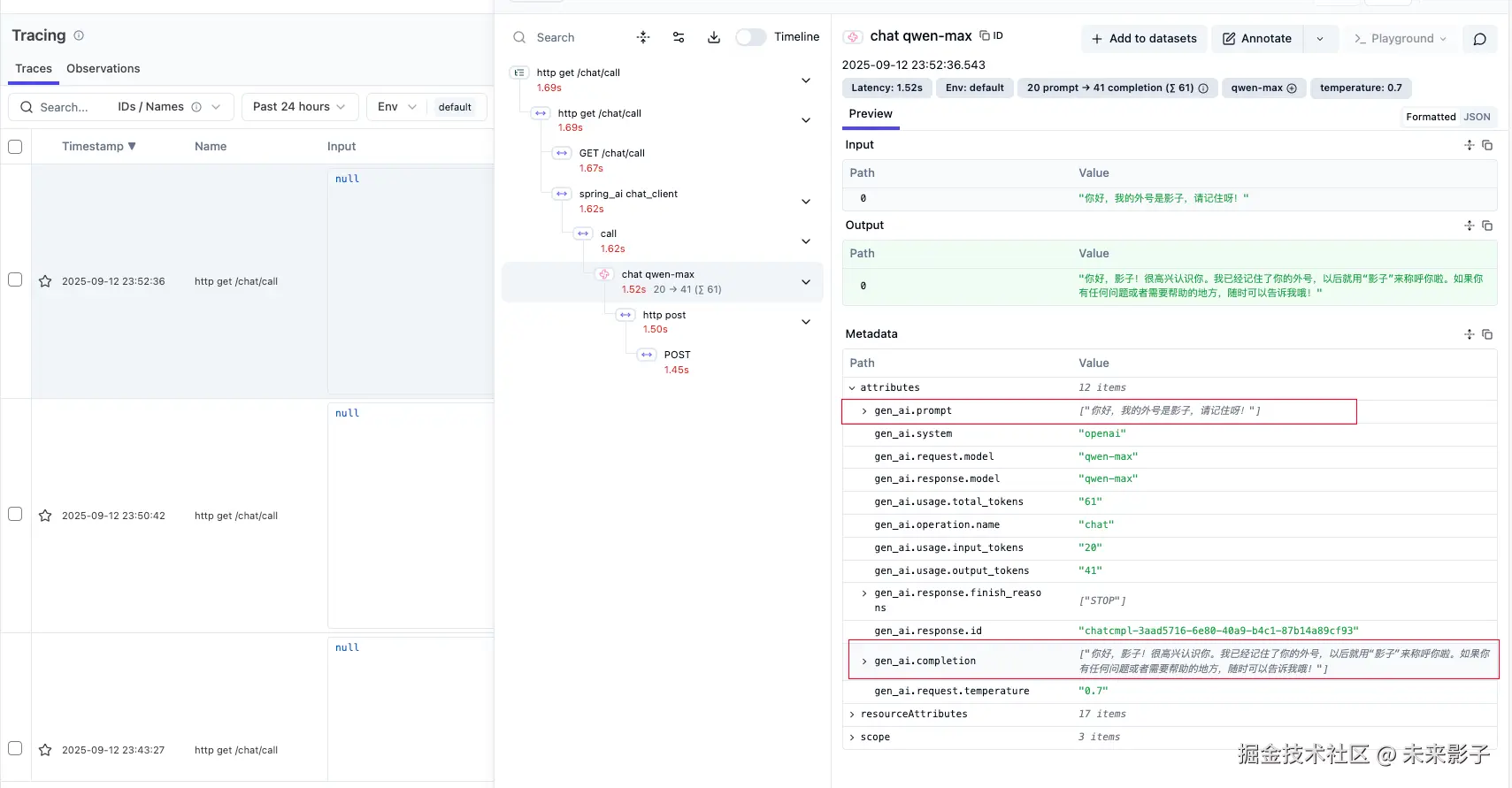Click the download trace icon
The image size is (1512, 788).
click(x=714, y=37)
